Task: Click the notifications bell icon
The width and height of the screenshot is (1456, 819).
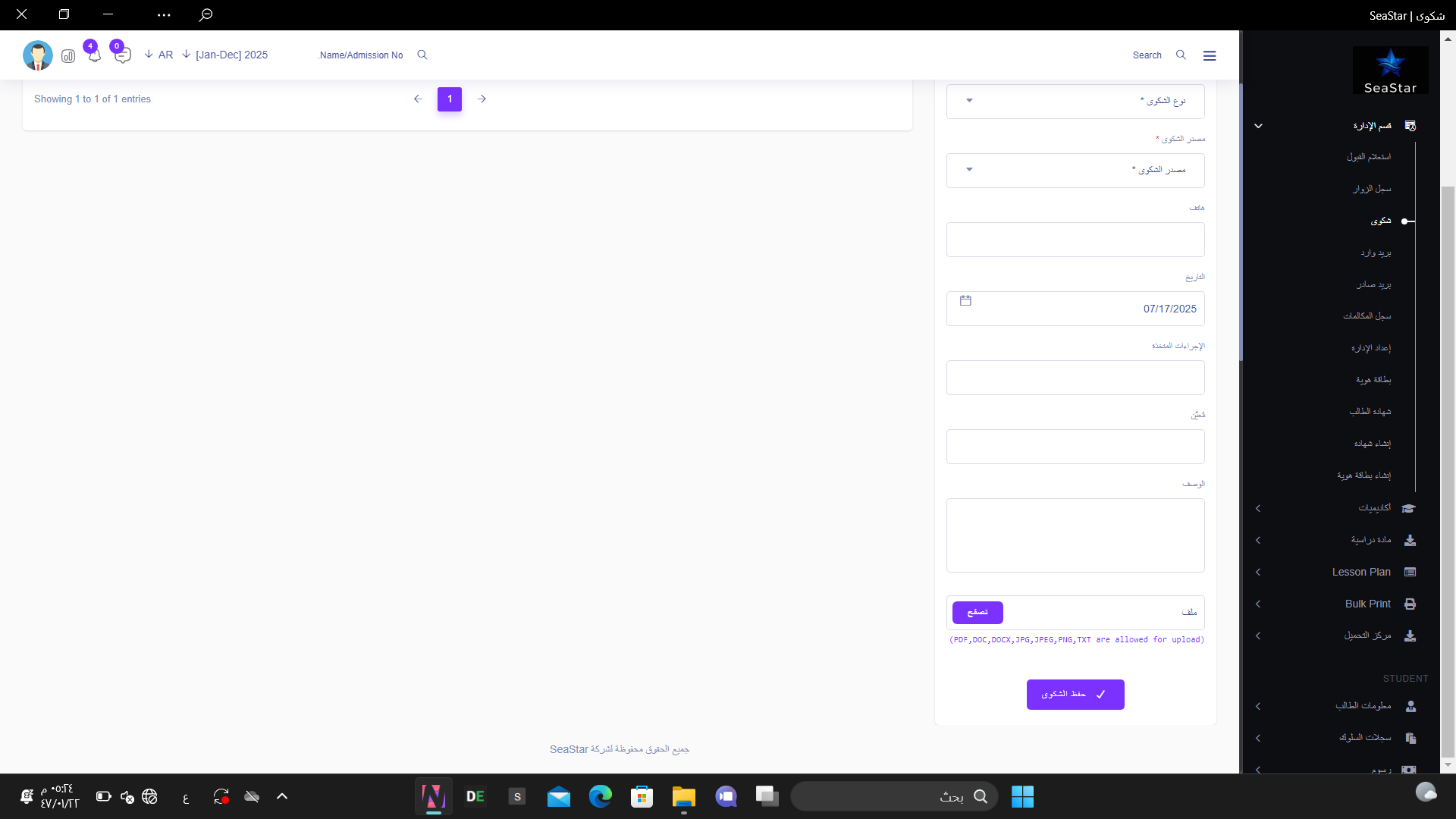Action: click(x=94, y=56)
